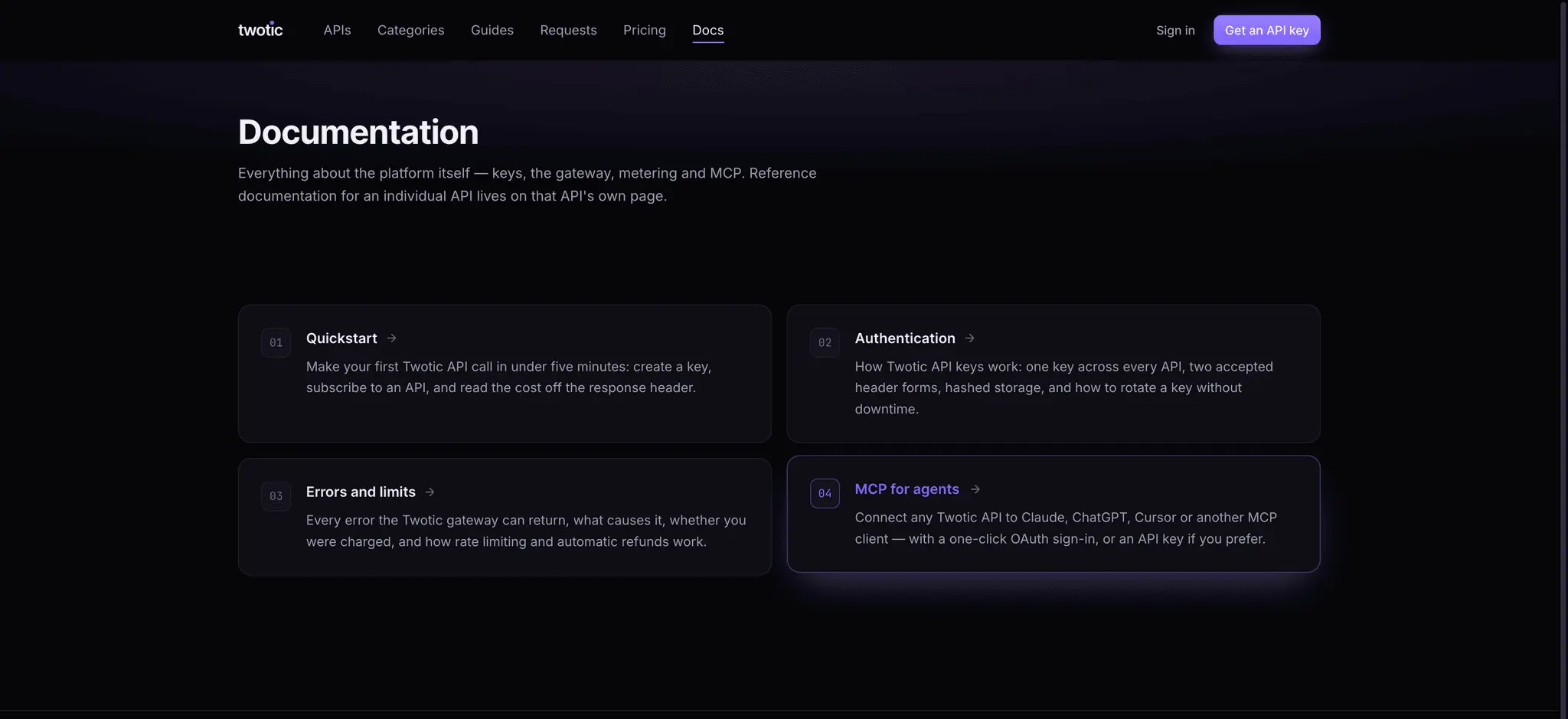Click the twotic logo

(260, 30)
